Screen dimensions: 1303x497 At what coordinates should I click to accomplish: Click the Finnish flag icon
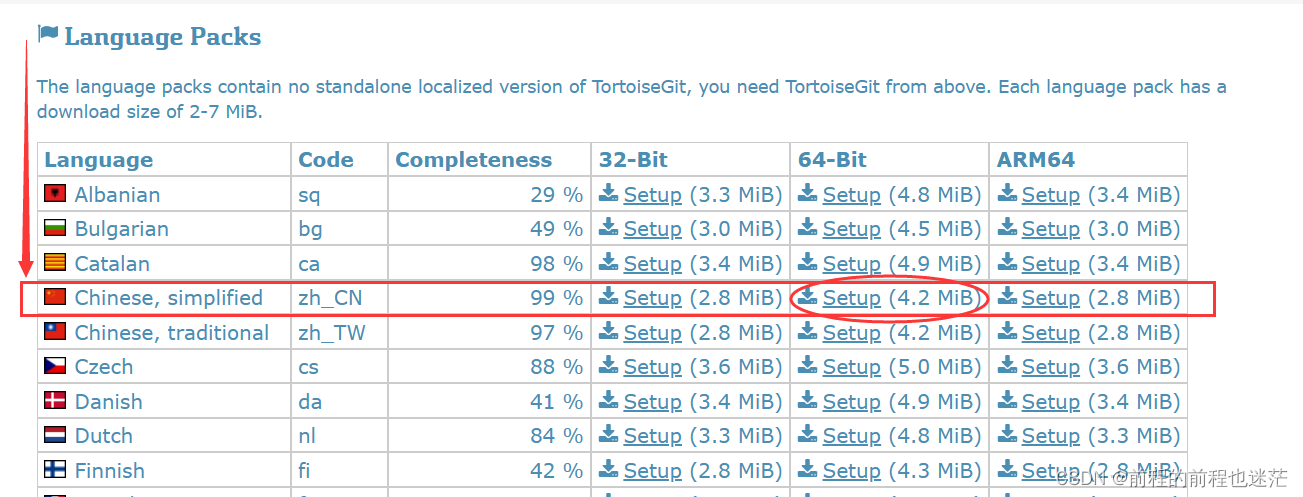[x=55, y=470]
